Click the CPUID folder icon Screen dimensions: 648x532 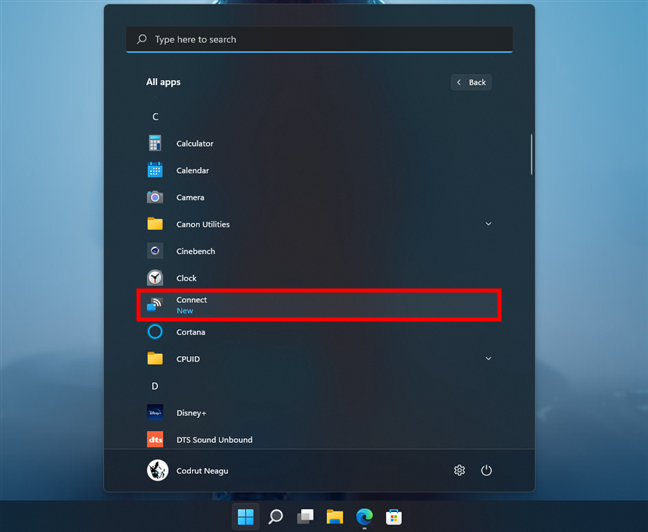pos(155,358)
